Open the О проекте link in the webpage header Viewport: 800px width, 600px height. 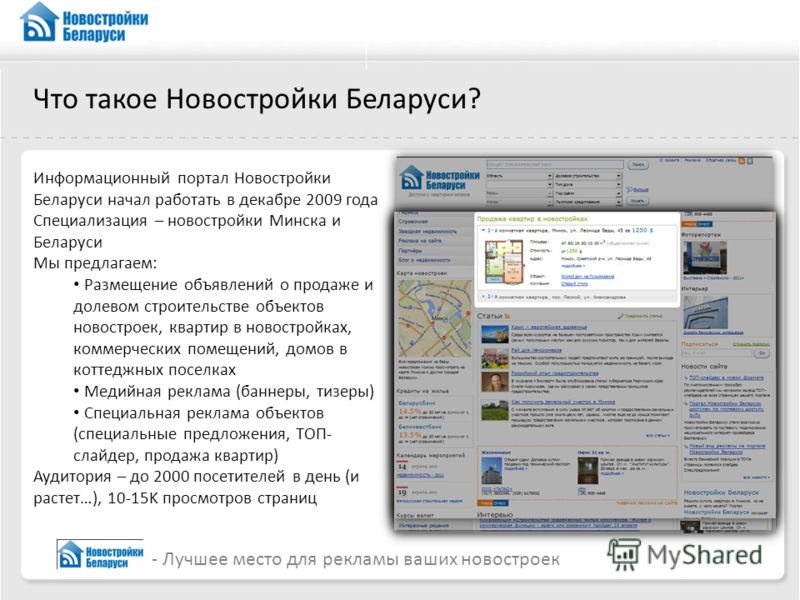669,160
